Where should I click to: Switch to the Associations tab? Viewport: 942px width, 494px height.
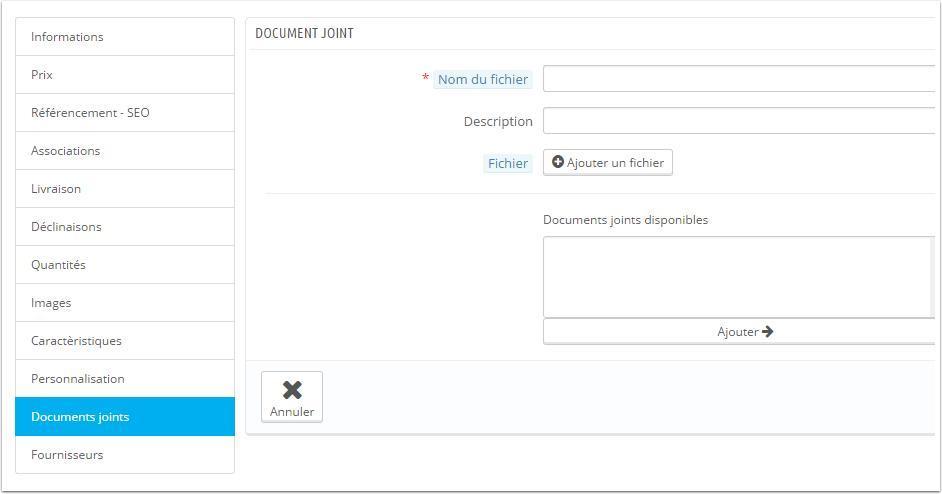(125, 150)
